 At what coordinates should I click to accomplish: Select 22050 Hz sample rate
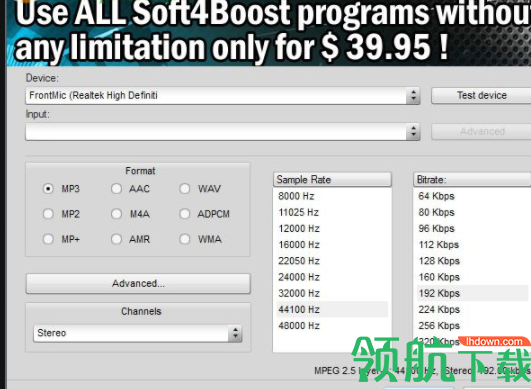click(x=332, y=261)
